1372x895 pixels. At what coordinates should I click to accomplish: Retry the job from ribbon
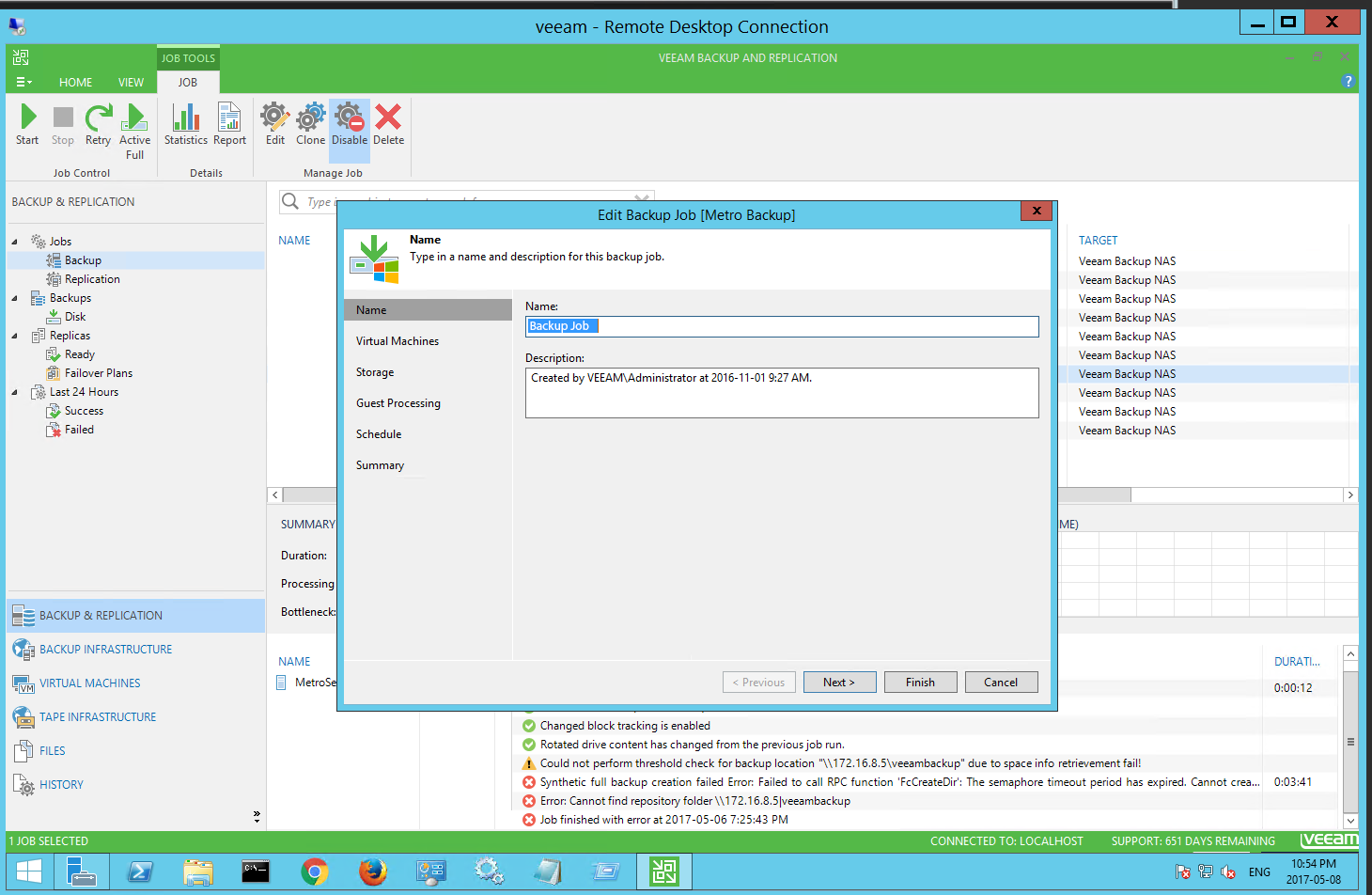(x=98, y=124)
